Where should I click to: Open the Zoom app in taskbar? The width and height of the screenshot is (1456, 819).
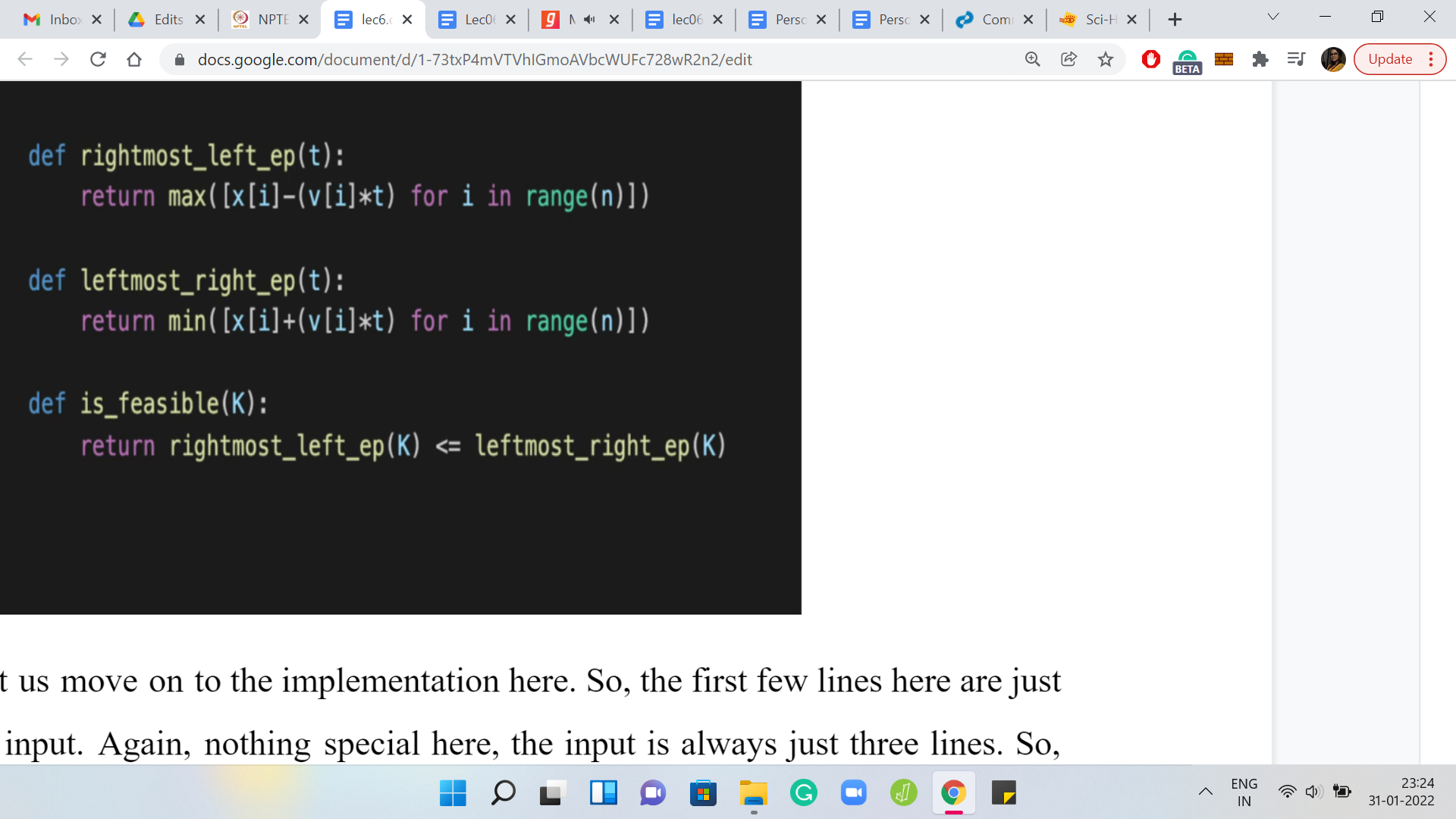pyautogui.click(x=853, y=793)
